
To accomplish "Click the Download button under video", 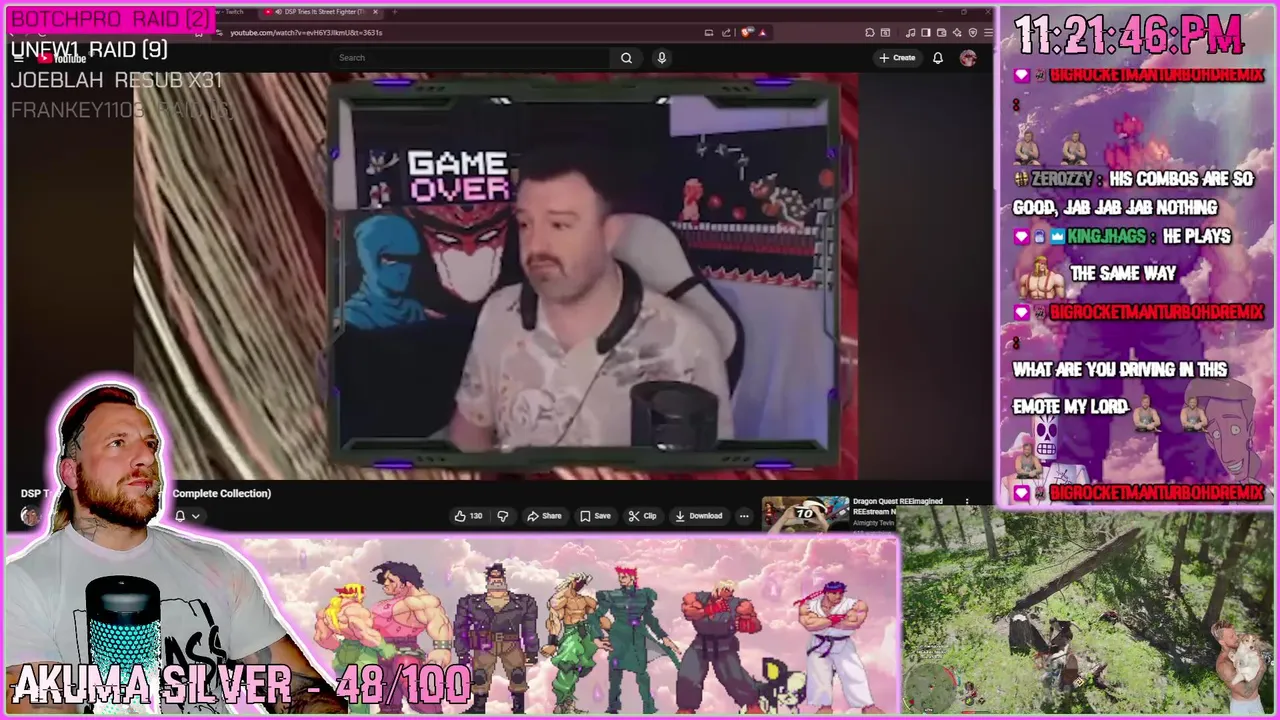I will pos(698,516).
